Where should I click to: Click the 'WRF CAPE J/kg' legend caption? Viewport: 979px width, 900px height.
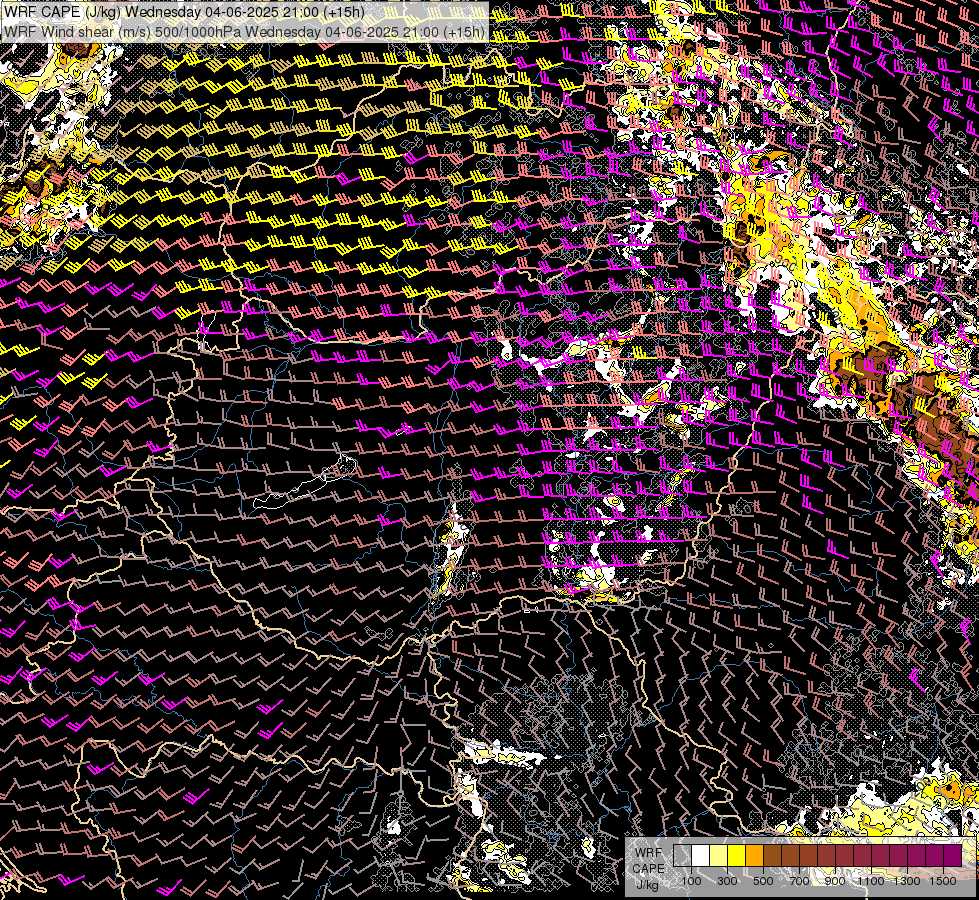click(649, 868)
